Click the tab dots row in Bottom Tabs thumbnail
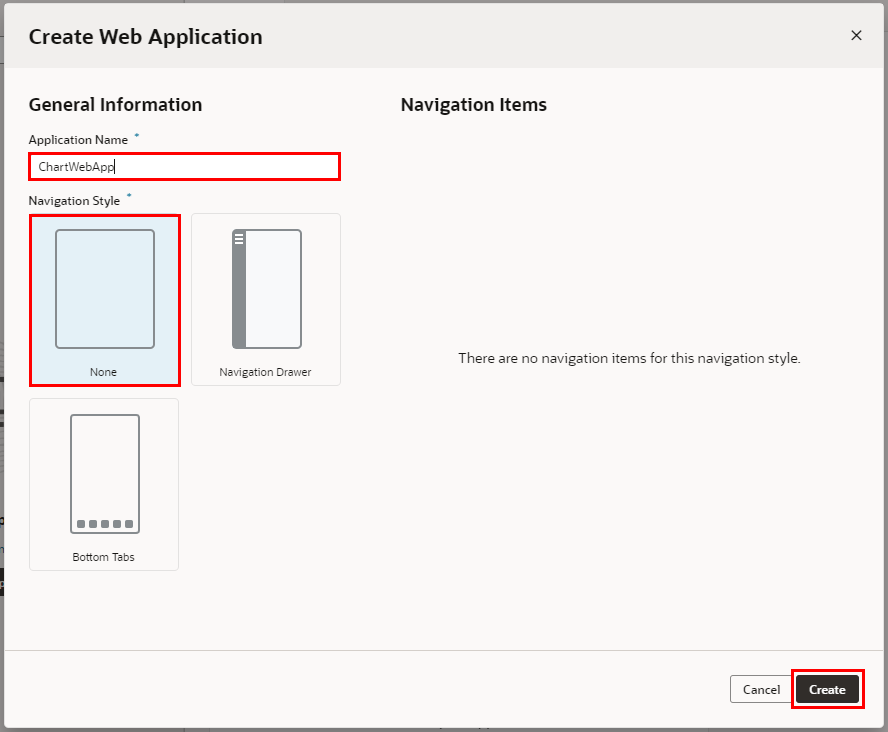The width and height of the screenshot is (888, 732). 105,524
